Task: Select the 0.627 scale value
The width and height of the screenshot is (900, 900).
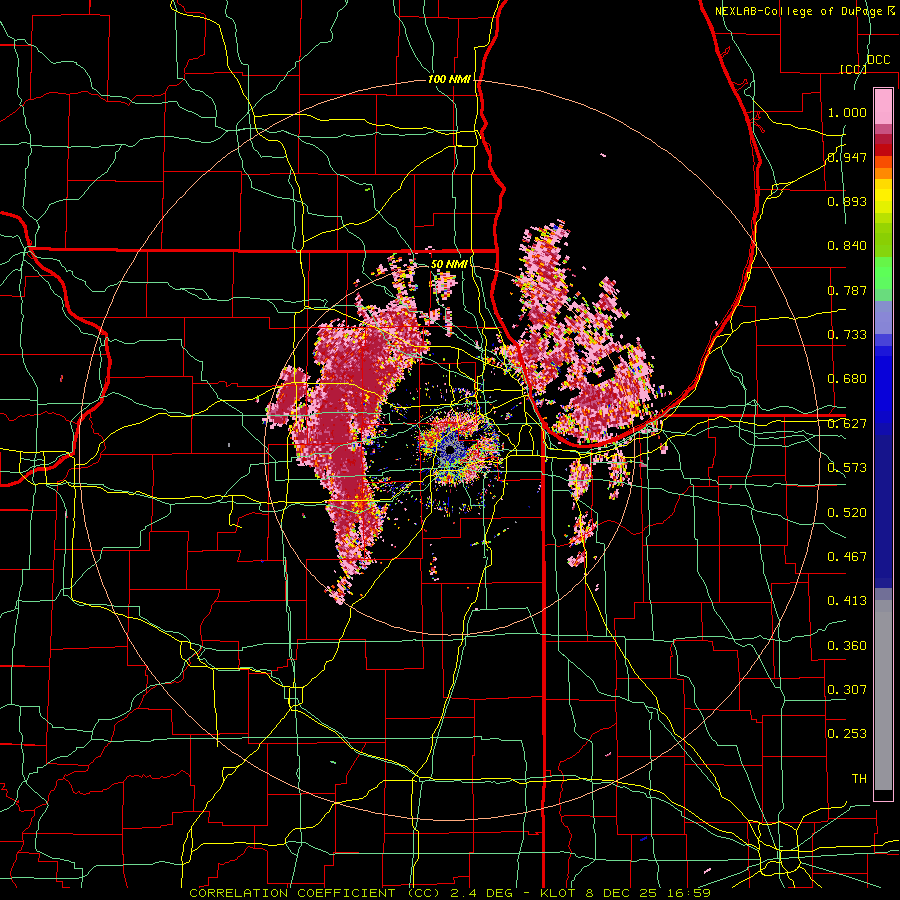Action: click(847, 424)
